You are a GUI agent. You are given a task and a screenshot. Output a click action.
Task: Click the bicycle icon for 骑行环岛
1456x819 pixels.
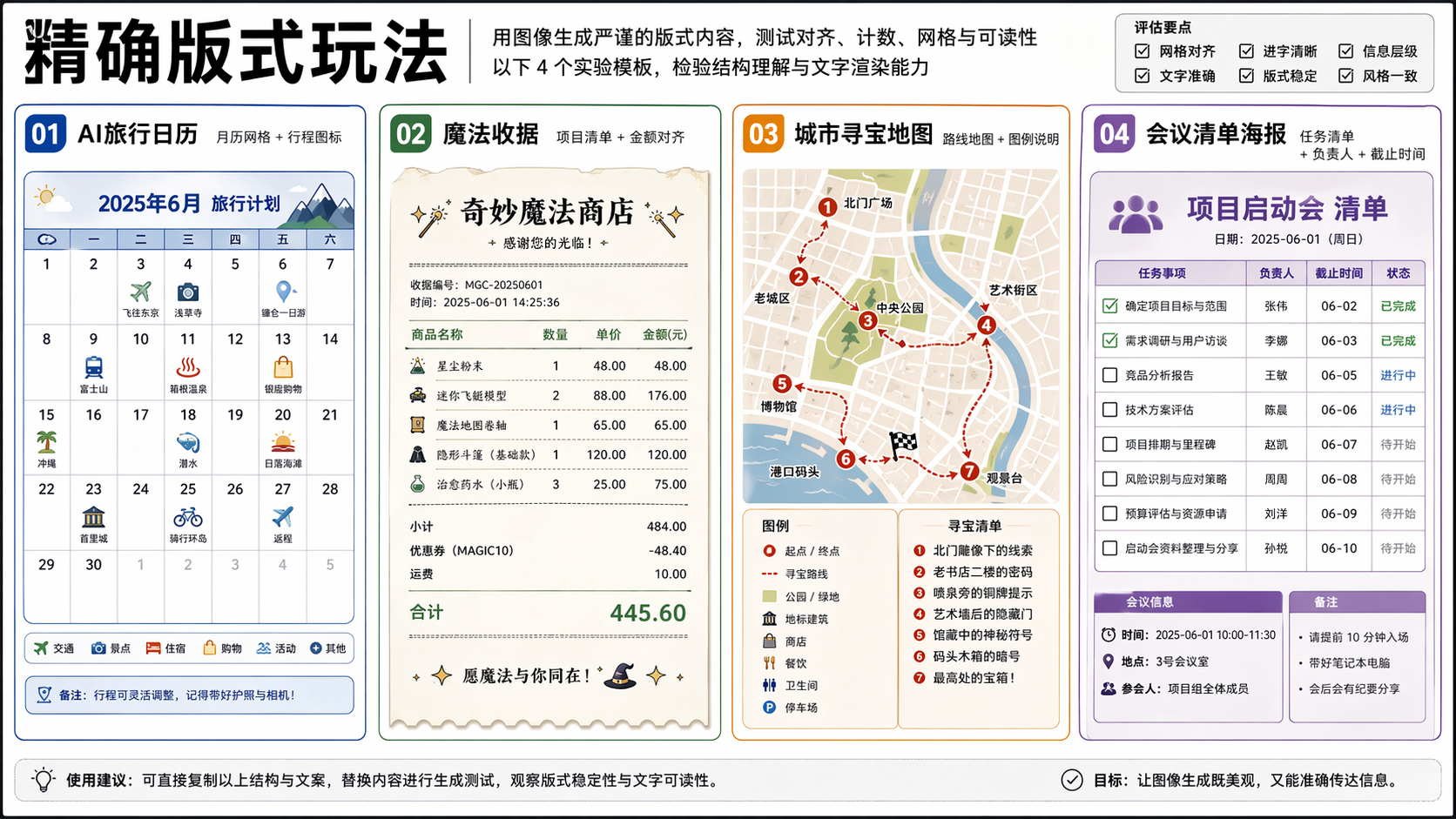point(188,517)
